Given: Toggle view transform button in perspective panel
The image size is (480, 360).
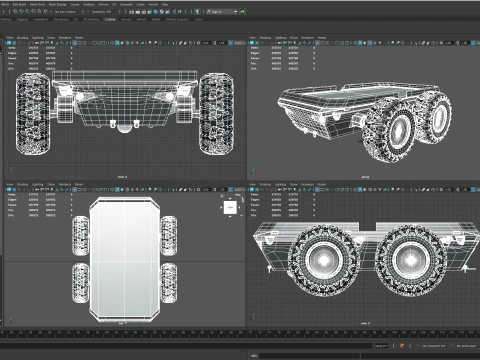Looking at the screenshot, I should tap(473, 43).
